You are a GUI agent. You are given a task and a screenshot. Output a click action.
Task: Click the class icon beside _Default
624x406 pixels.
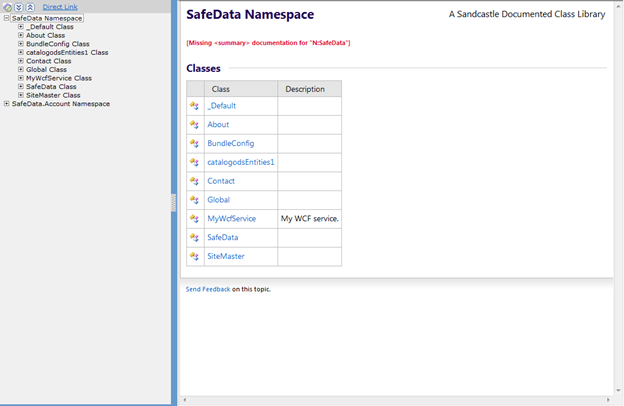(195, 106)
